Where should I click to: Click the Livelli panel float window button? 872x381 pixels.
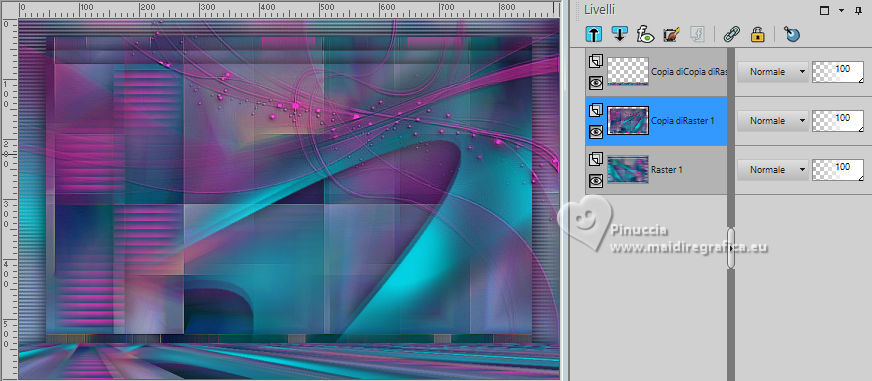tap(825, 11)
